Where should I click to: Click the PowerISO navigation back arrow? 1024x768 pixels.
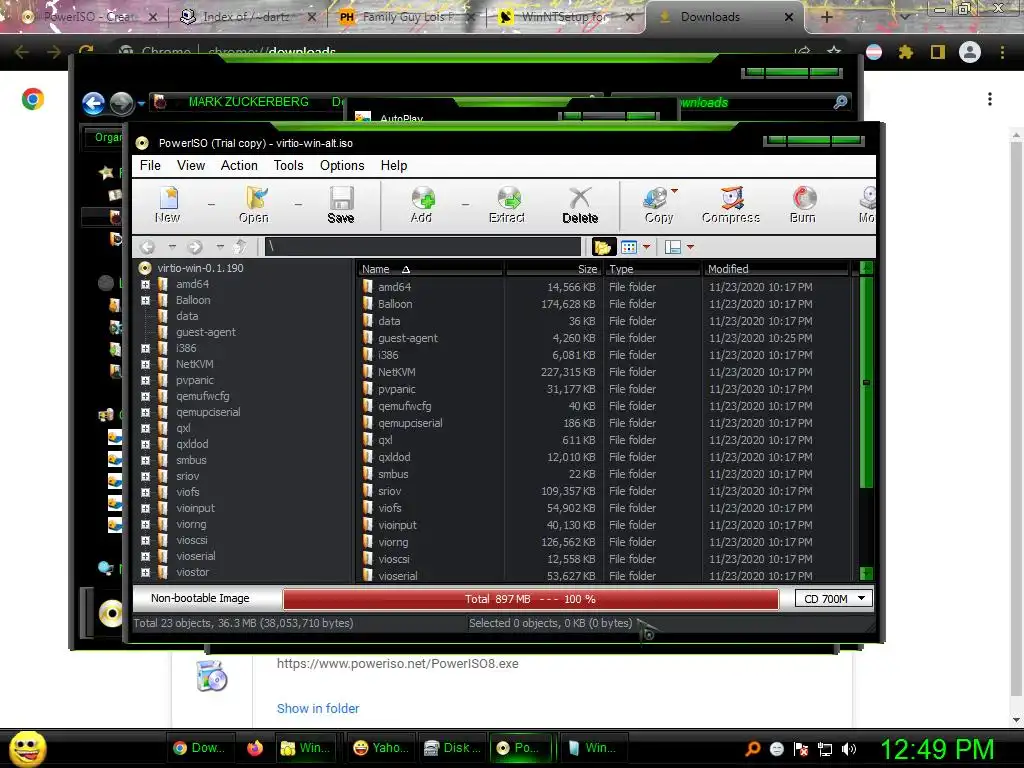148,247
